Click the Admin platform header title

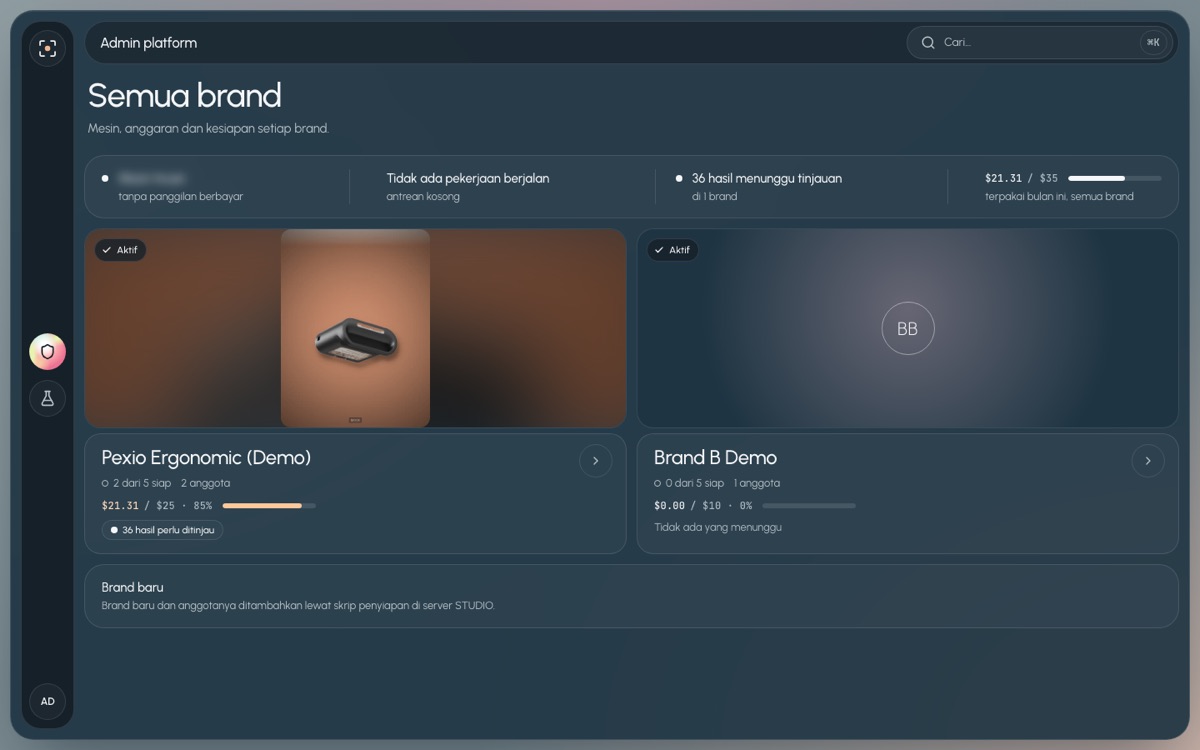point(149,43)
